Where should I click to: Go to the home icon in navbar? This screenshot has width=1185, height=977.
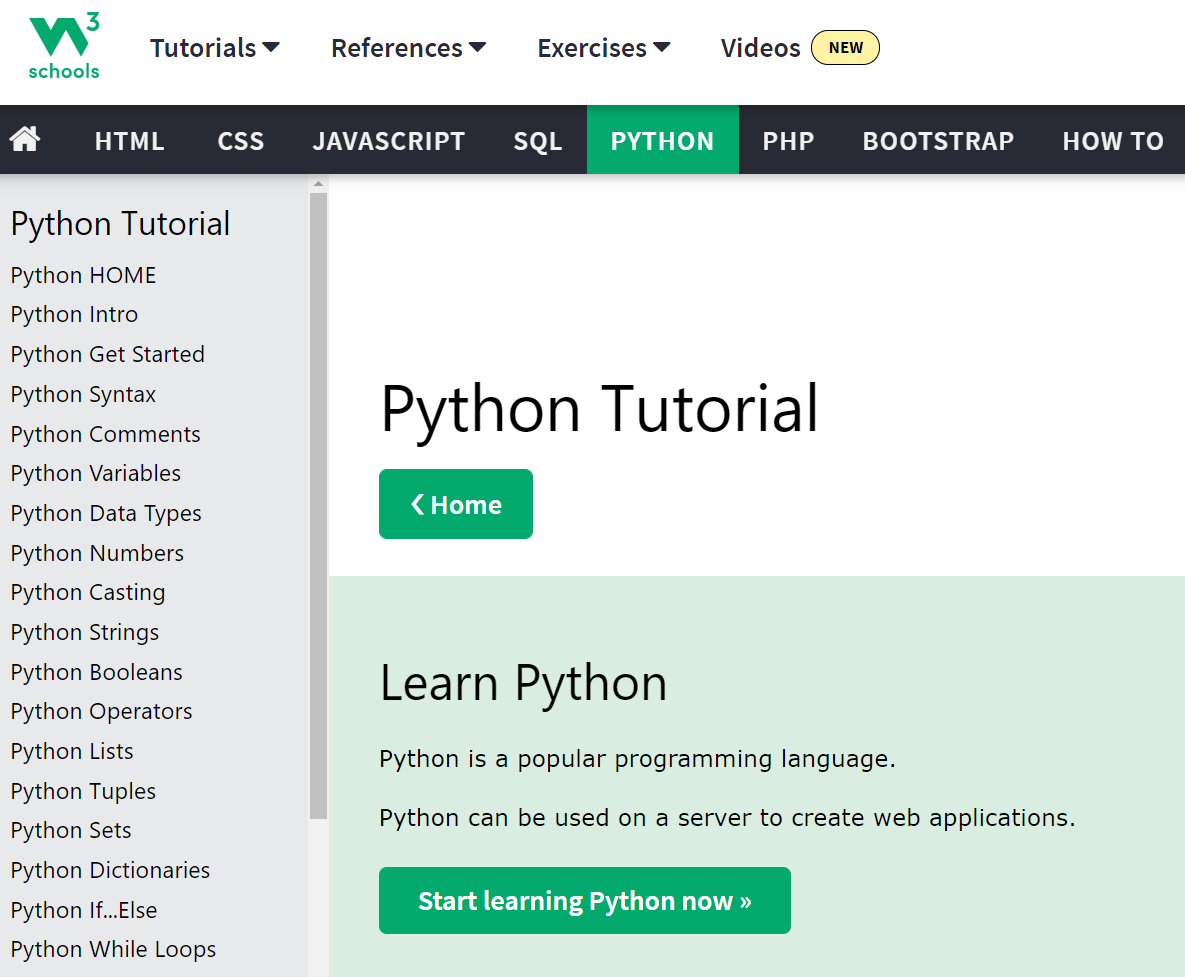pyautogui.click(x=25, y=140)
